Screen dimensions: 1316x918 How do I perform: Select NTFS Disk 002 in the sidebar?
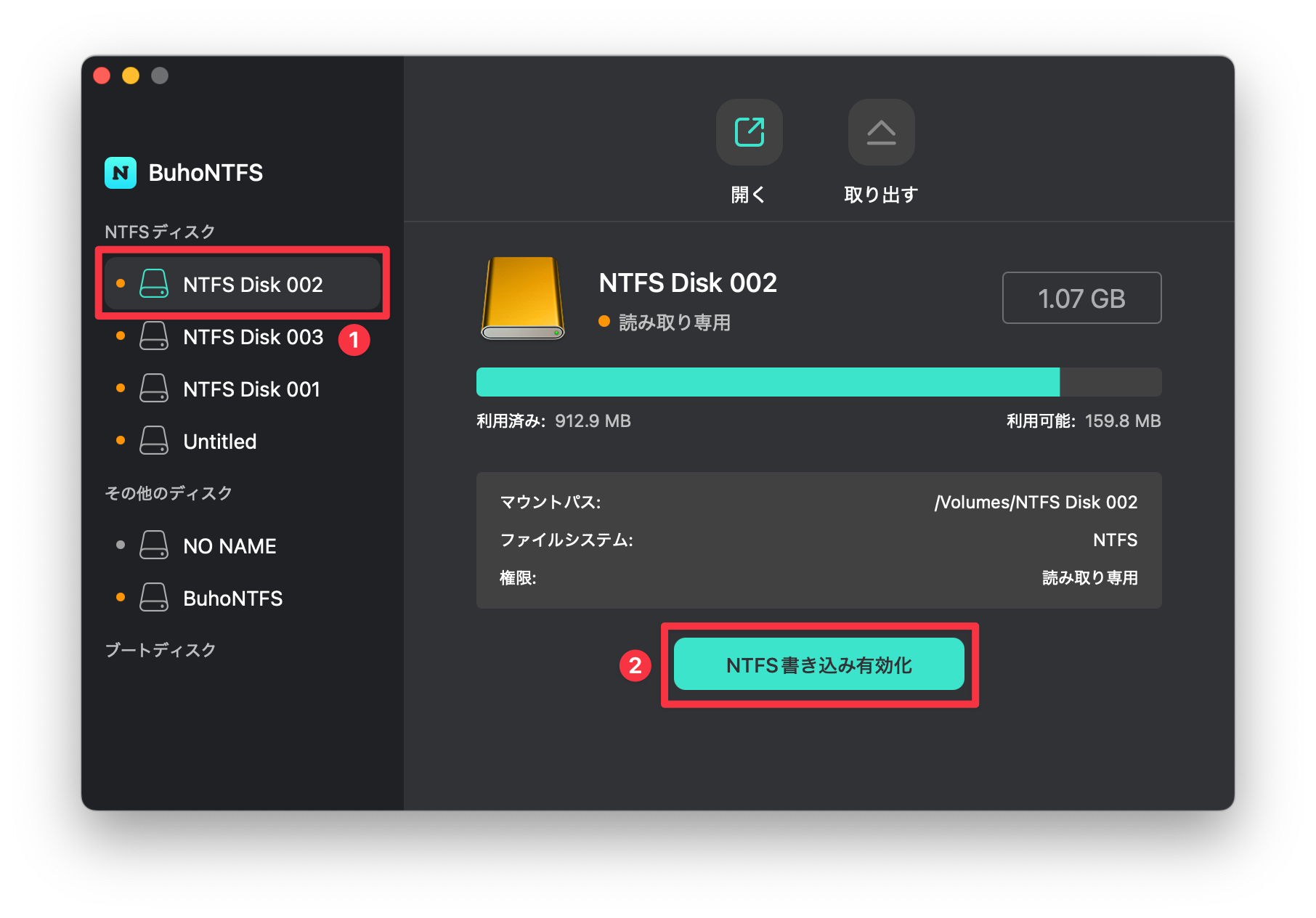243,283
